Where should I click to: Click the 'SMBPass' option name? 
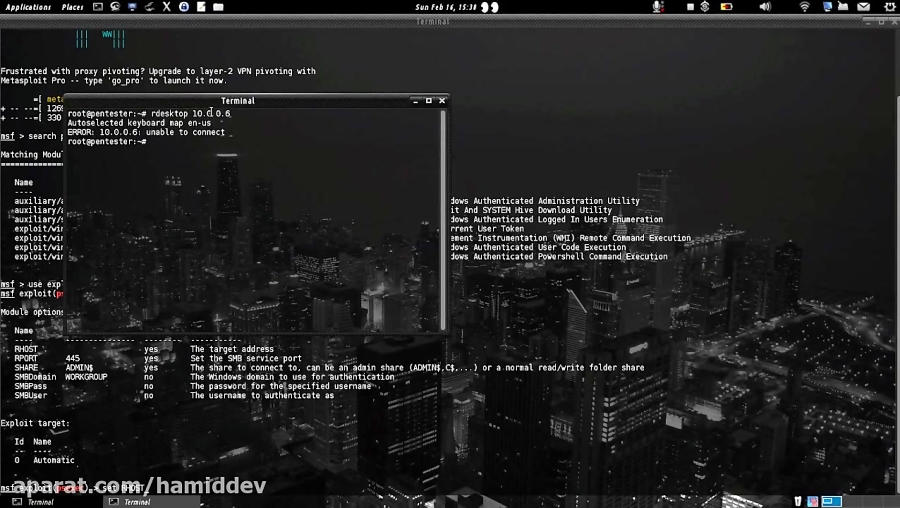(30, 386)
